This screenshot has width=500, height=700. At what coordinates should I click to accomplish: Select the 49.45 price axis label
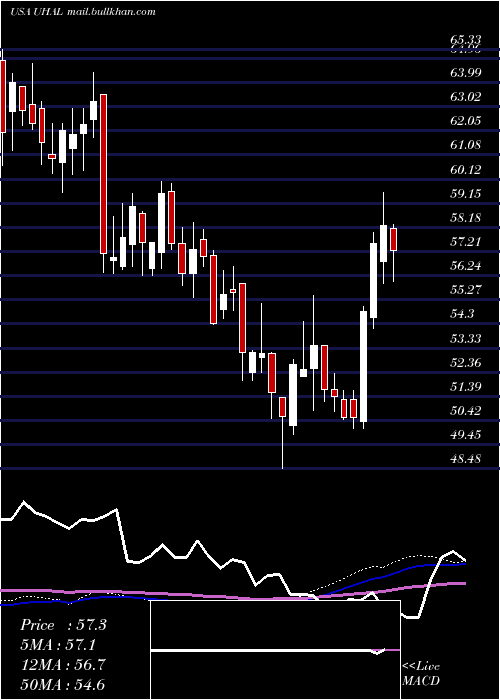pyautogui.click(x=466, y=435)
